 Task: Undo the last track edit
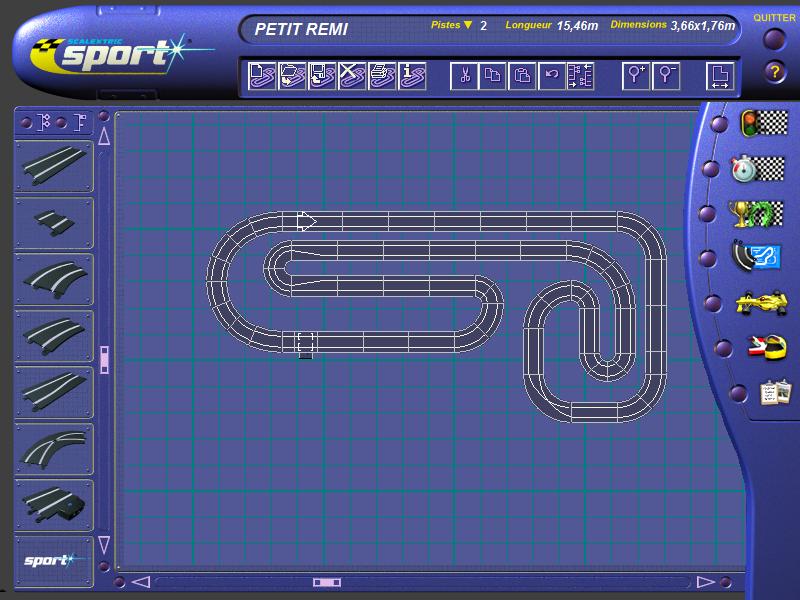551,76
